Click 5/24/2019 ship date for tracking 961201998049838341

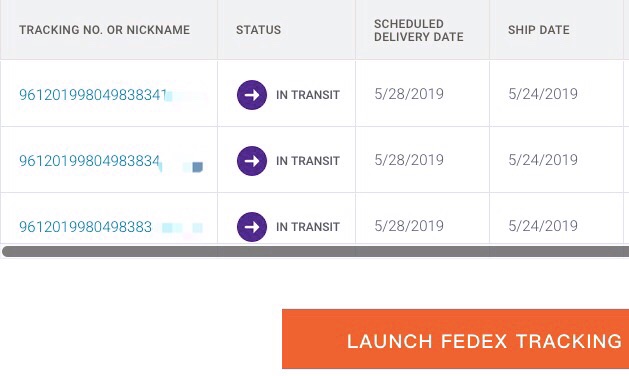pos(543,94)
